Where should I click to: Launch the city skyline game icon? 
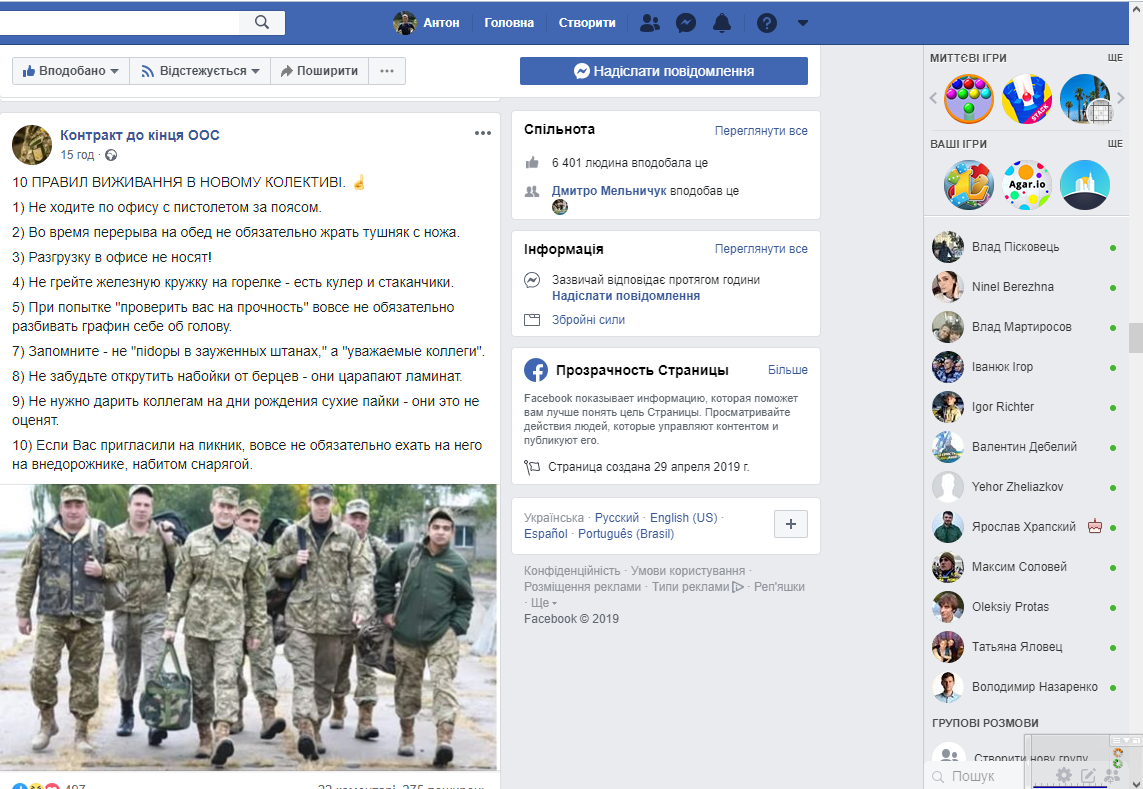point(1085,184)
